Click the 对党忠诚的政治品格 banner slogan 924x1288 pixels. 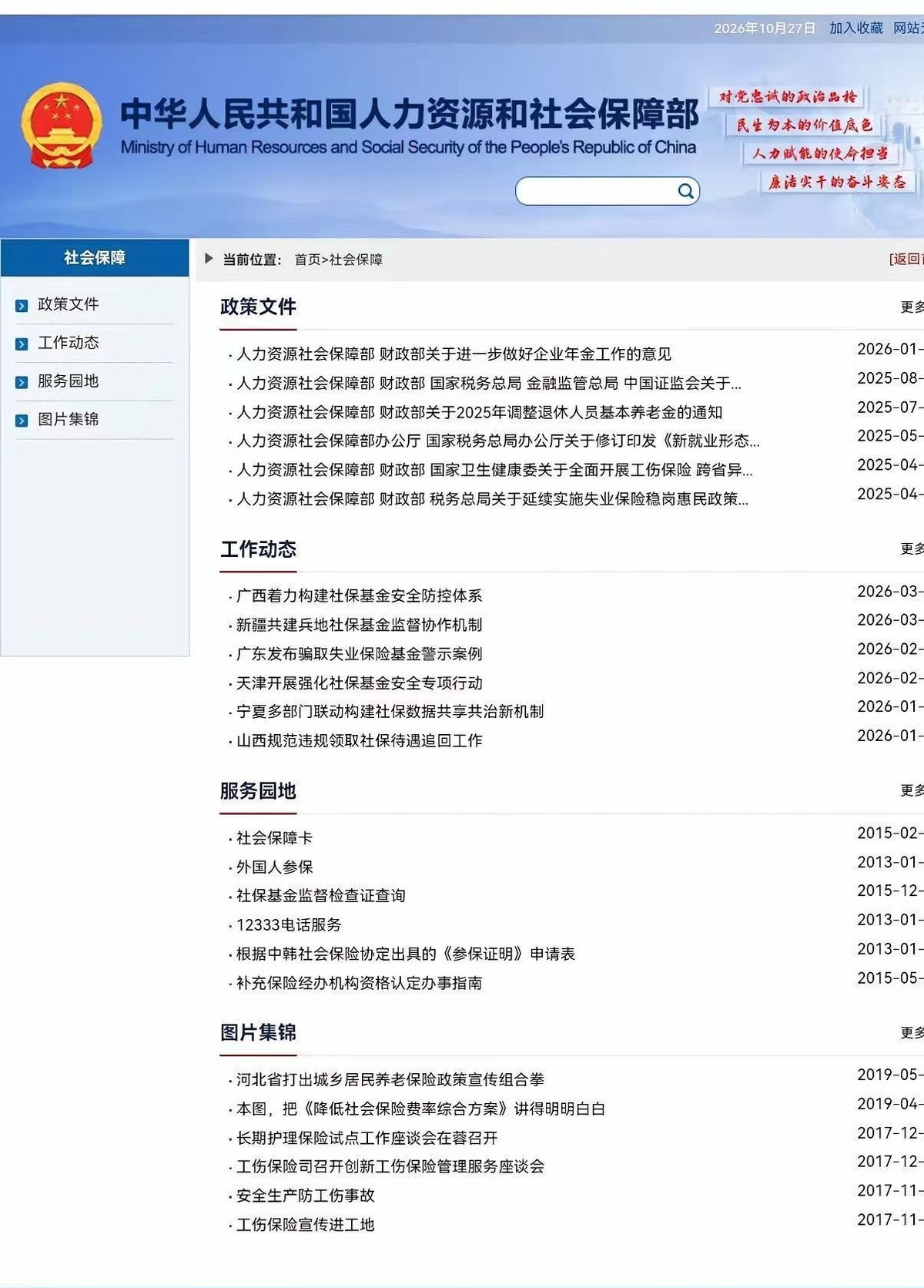[787, 97]
